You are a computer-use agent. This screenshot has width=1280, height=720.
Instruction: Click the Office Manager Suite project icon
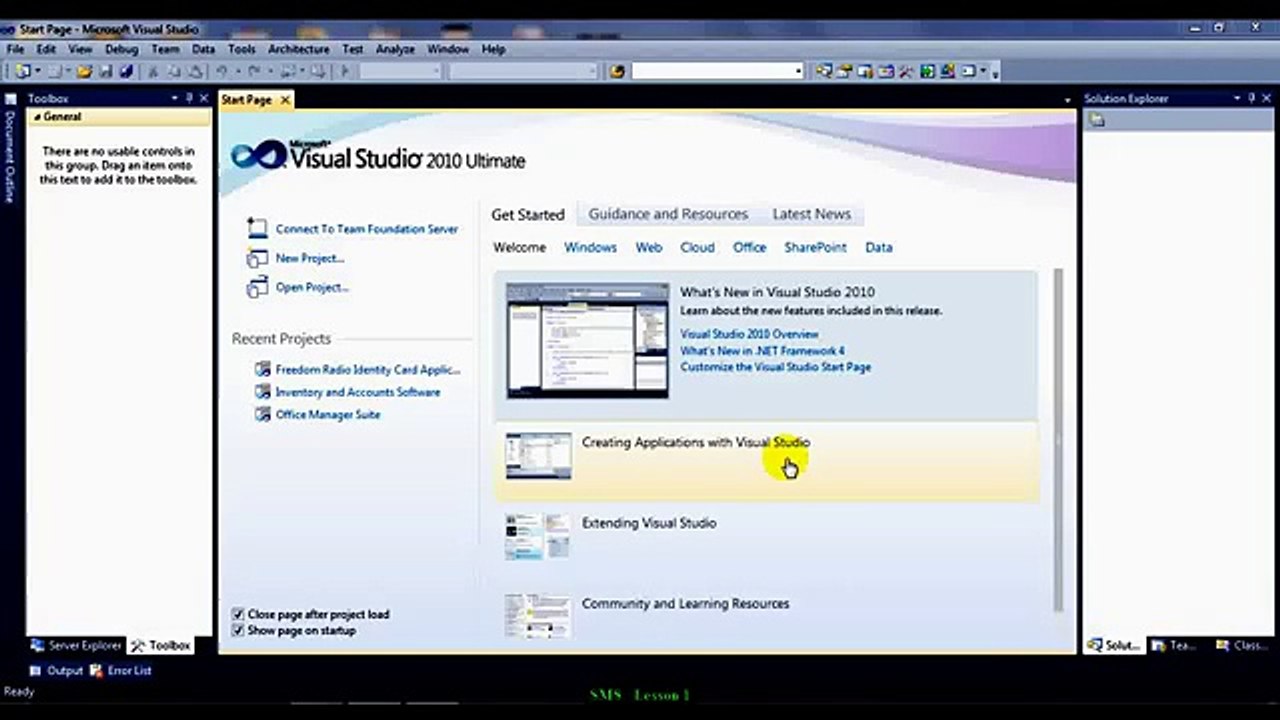pyautogui.click(x=263, y=414)
